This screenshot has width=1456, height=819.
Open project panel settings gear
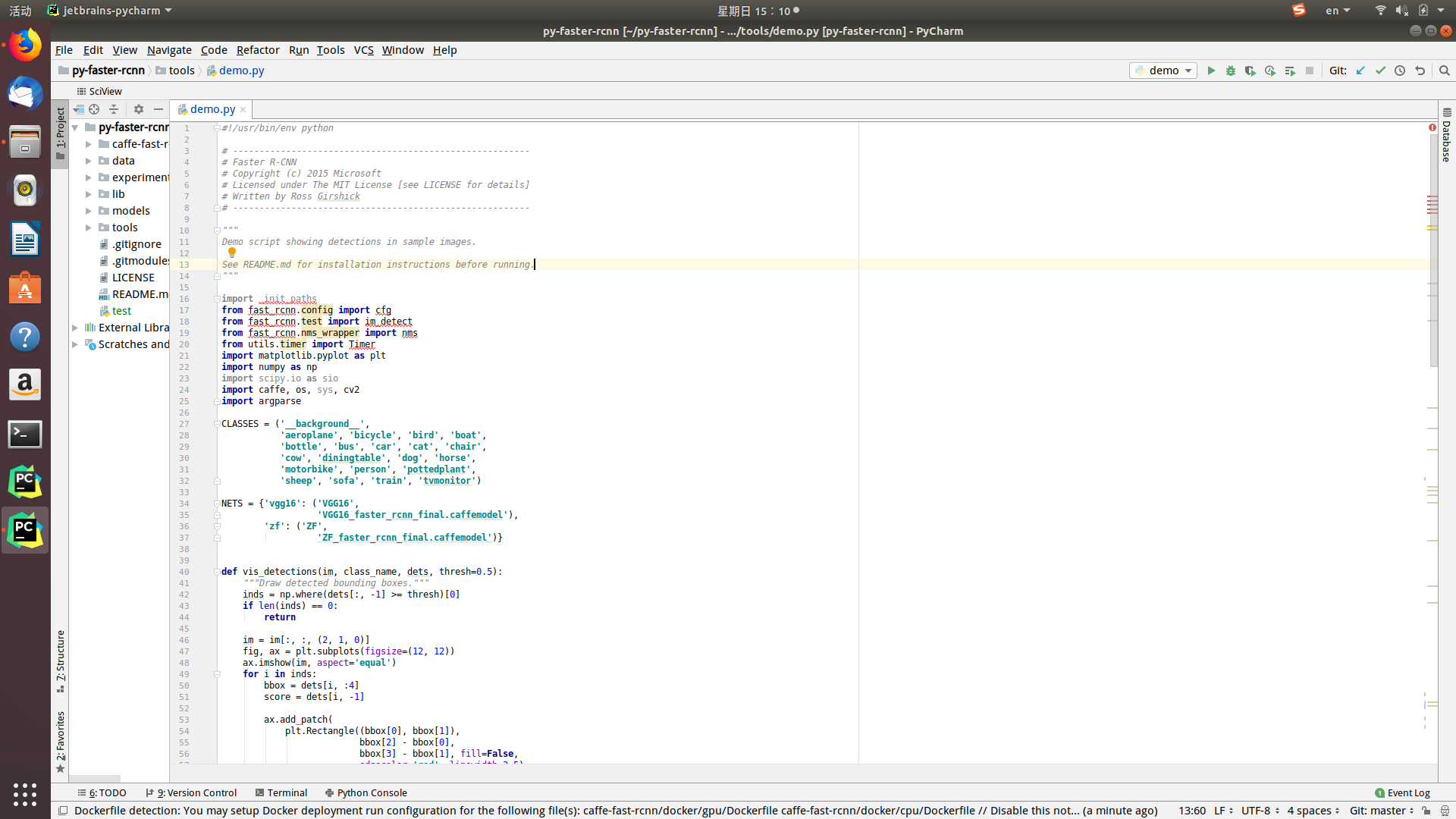coord(138,109)
